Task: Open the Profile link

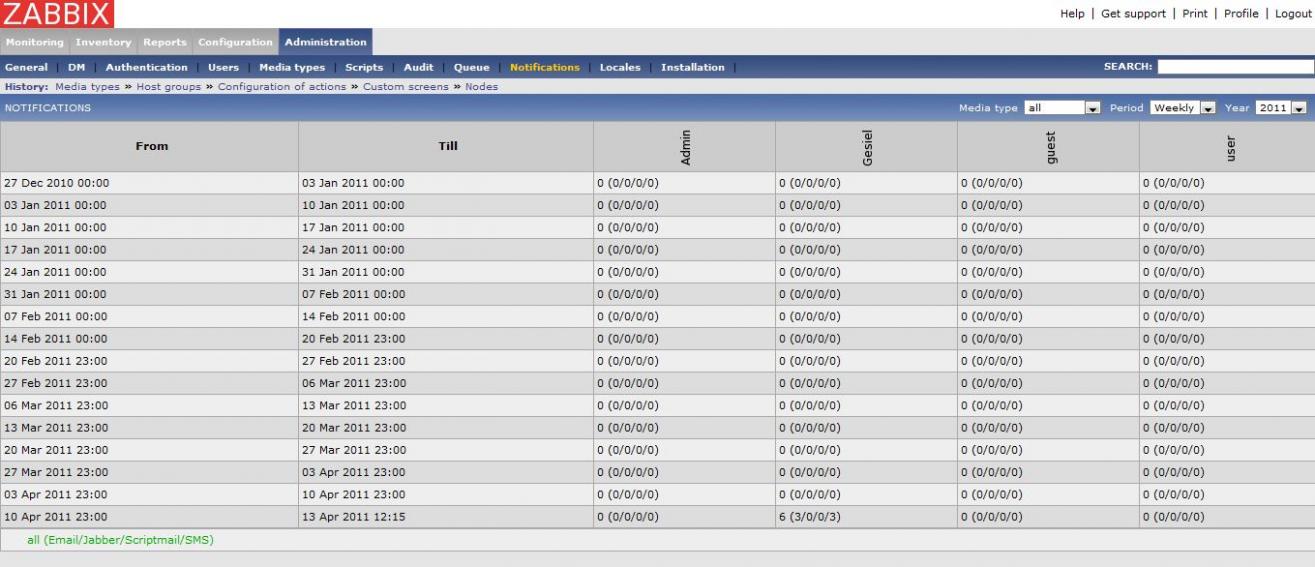Action: 1241,13
